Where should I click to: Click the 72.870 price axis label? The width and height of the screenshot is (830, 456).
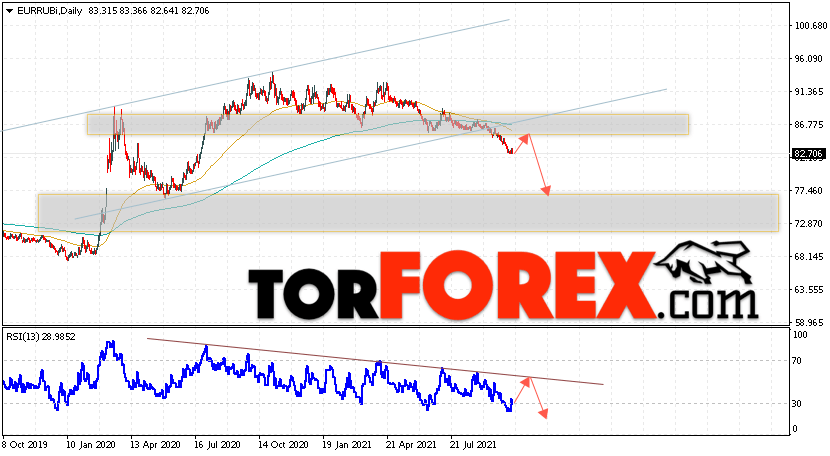[x=810, y=223]
